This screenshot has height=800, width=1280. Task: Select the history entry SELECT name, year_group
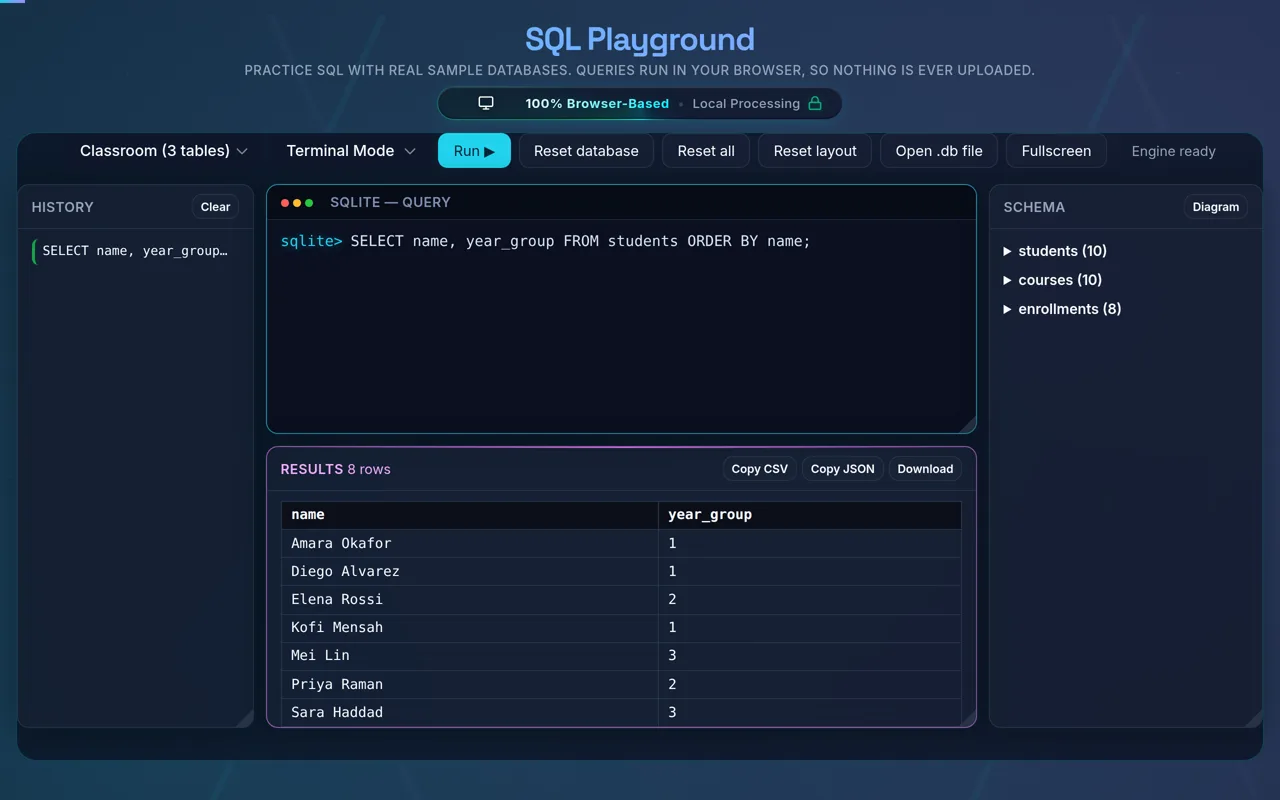(136, 251)
